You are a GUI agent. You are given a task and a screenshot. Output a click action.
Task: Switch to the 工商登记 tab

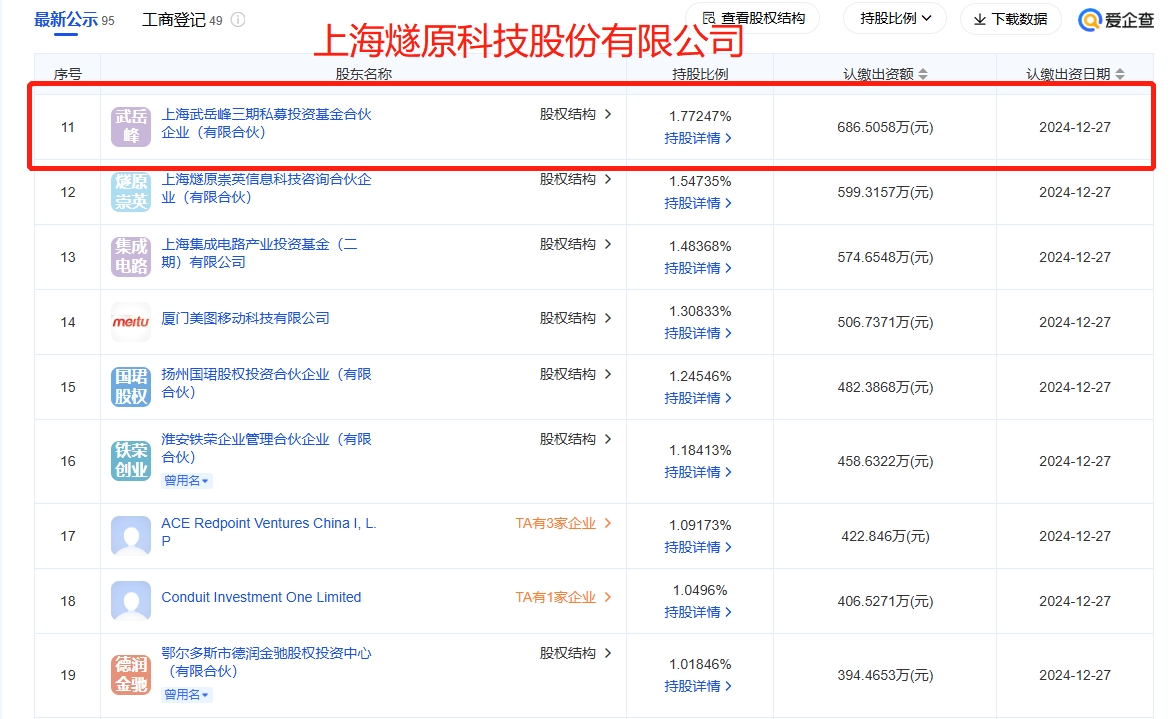(182, 20)
